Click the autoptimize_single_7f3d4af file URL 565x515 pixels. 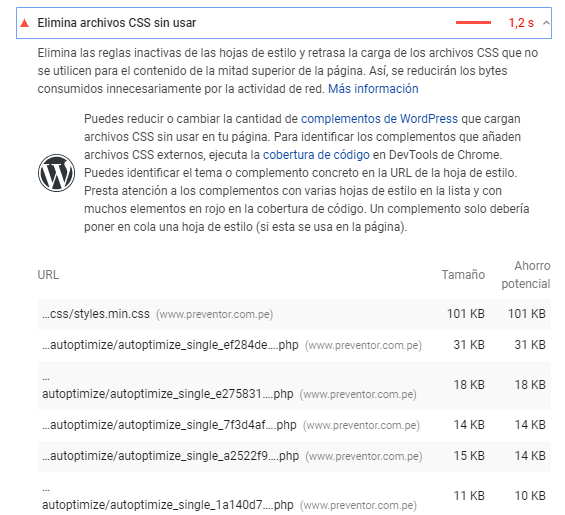[x=169, y=425]
